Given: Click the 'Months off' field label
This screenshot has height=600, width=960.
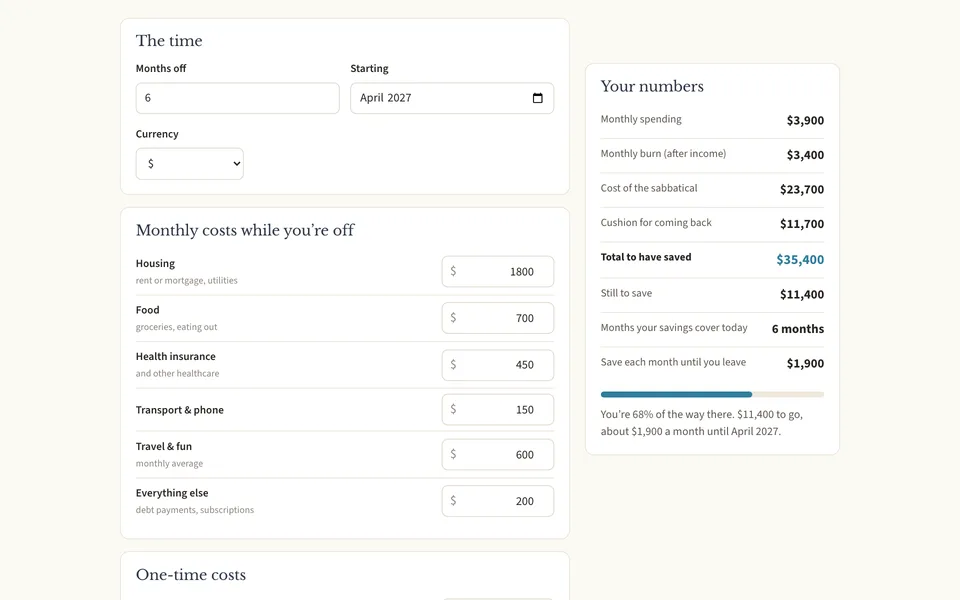Looking at the screenshot, I should [x=161, y=69].
